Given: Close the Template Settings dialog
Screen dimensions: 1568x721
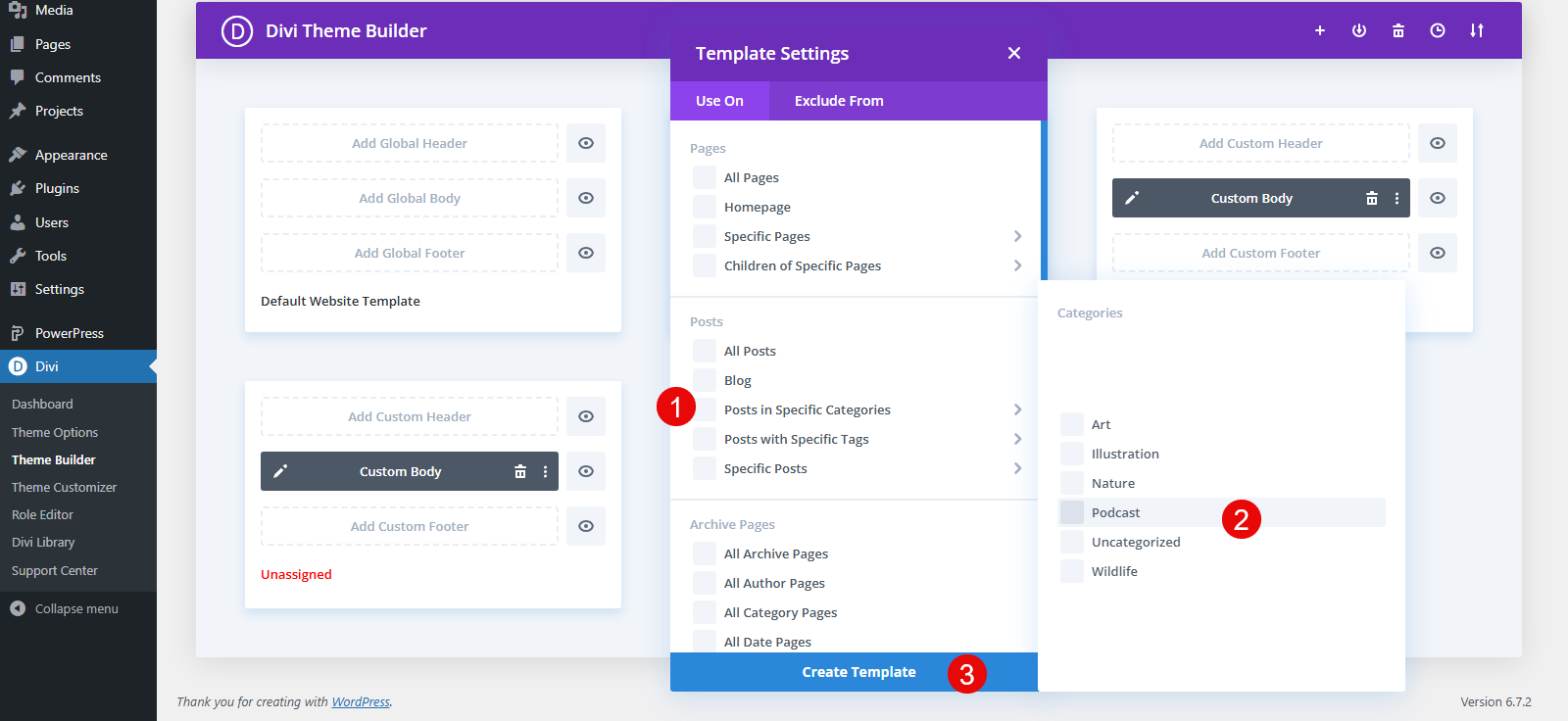Looking at the screenshot, I should (x=1014, y=53).
